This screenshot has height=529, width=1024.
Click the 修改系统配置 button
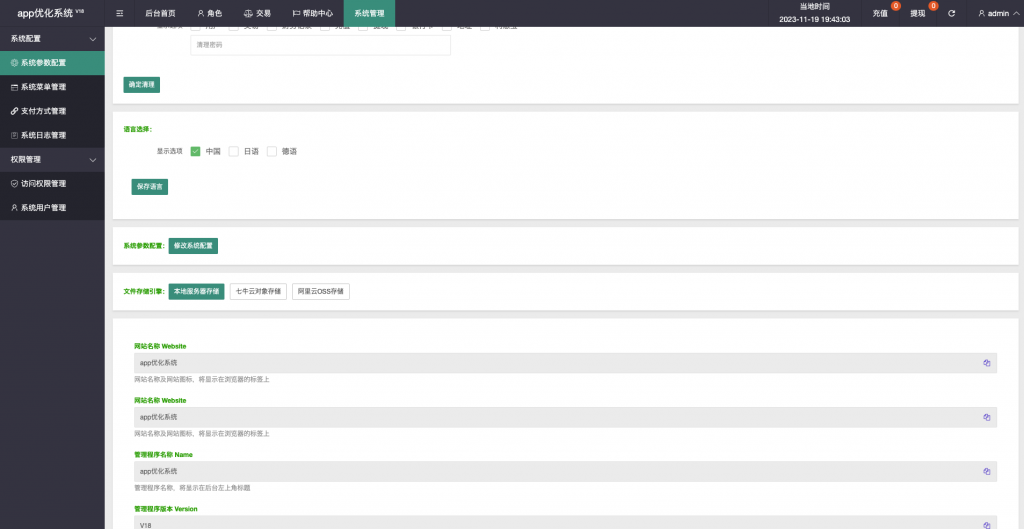(193, 245)
